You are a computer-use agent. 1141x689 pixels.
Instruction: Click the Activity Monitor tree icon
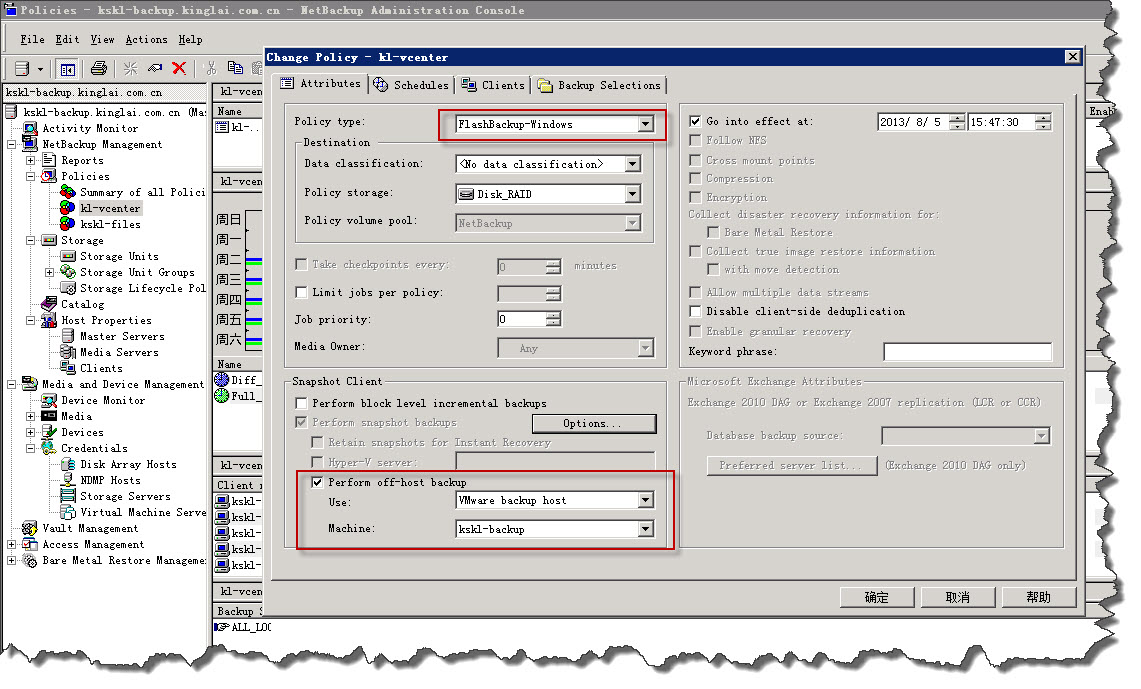pos(31,128)
